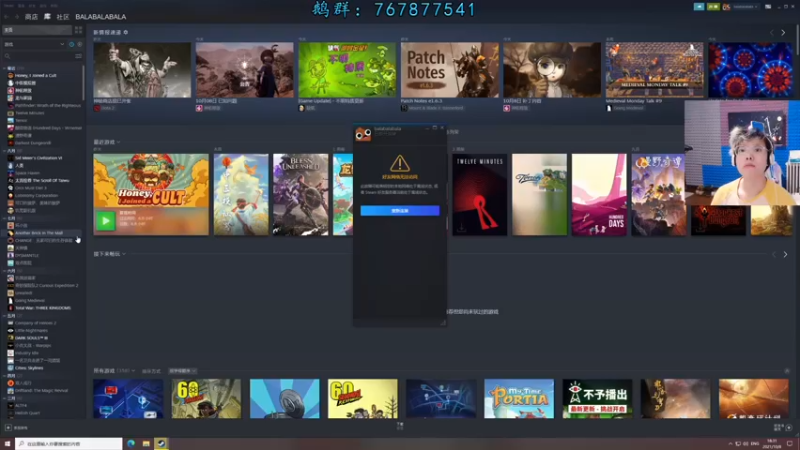Click the blue notification button top right

click(x=699, y=7)
